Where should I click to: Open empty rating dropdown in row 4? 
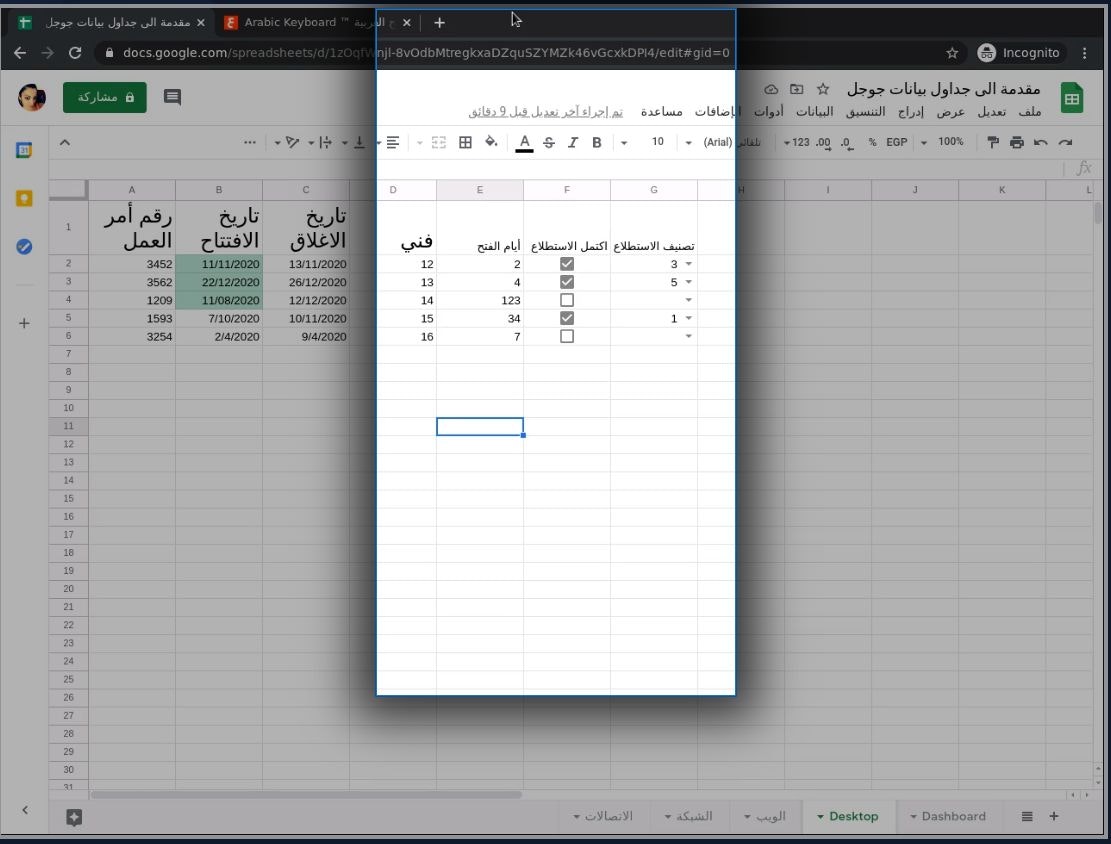point(688,300)
